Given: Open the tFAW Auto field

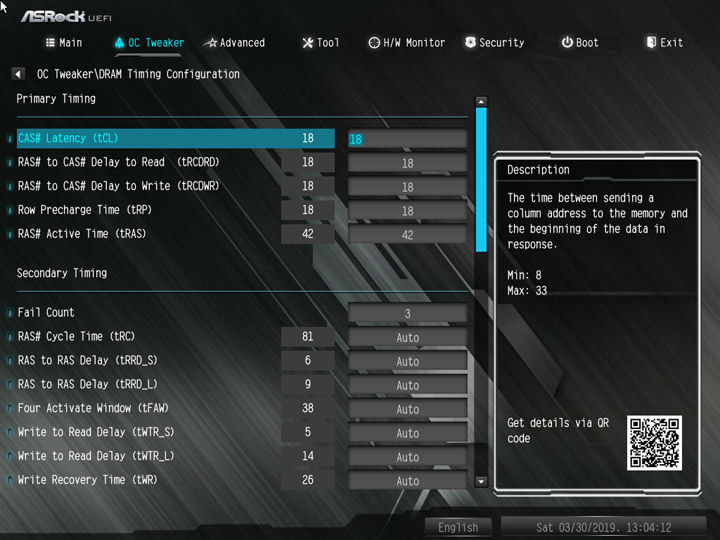Looking at the screenshot, I should (407, 409).
